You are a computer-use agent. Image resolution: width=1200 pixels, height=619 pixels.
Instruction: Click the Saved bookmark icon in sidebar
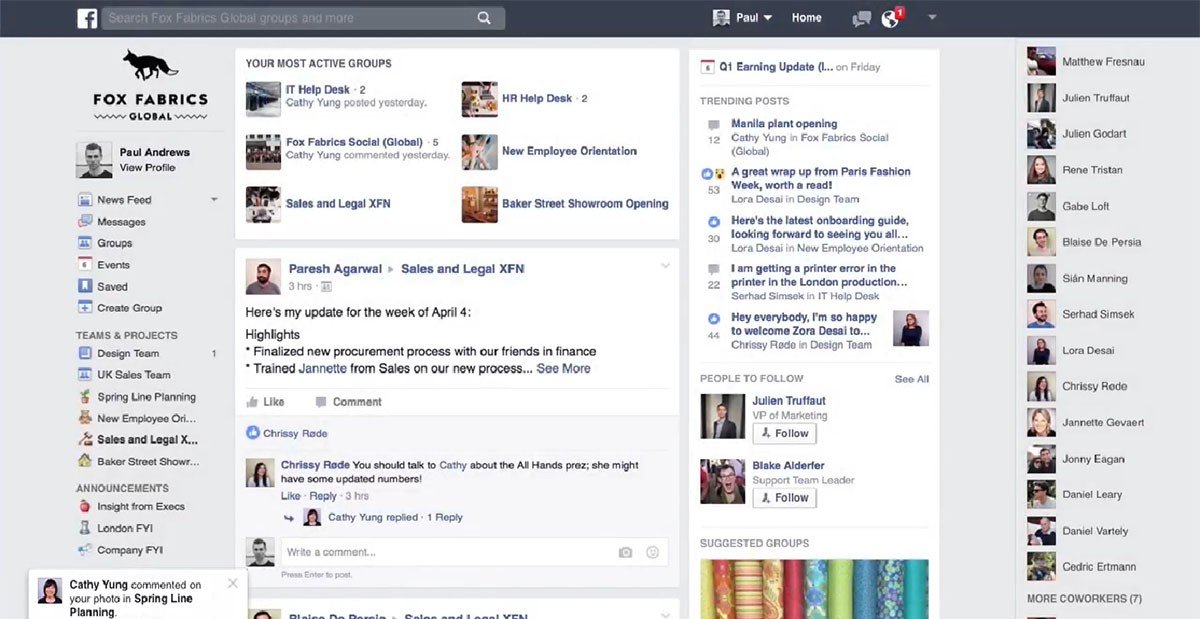tap(85, 286)
